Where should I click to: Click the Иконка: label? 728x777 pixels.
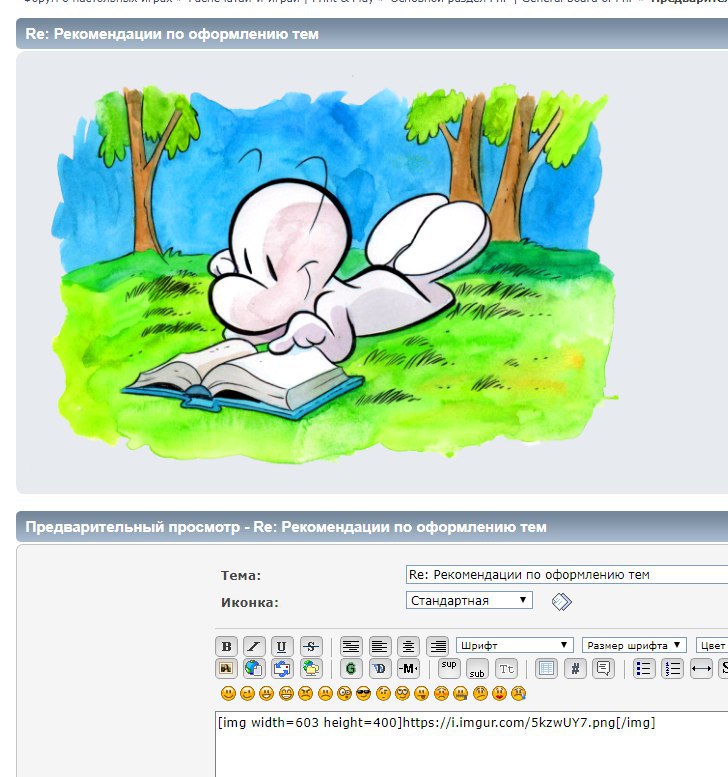tap(250, 603)
